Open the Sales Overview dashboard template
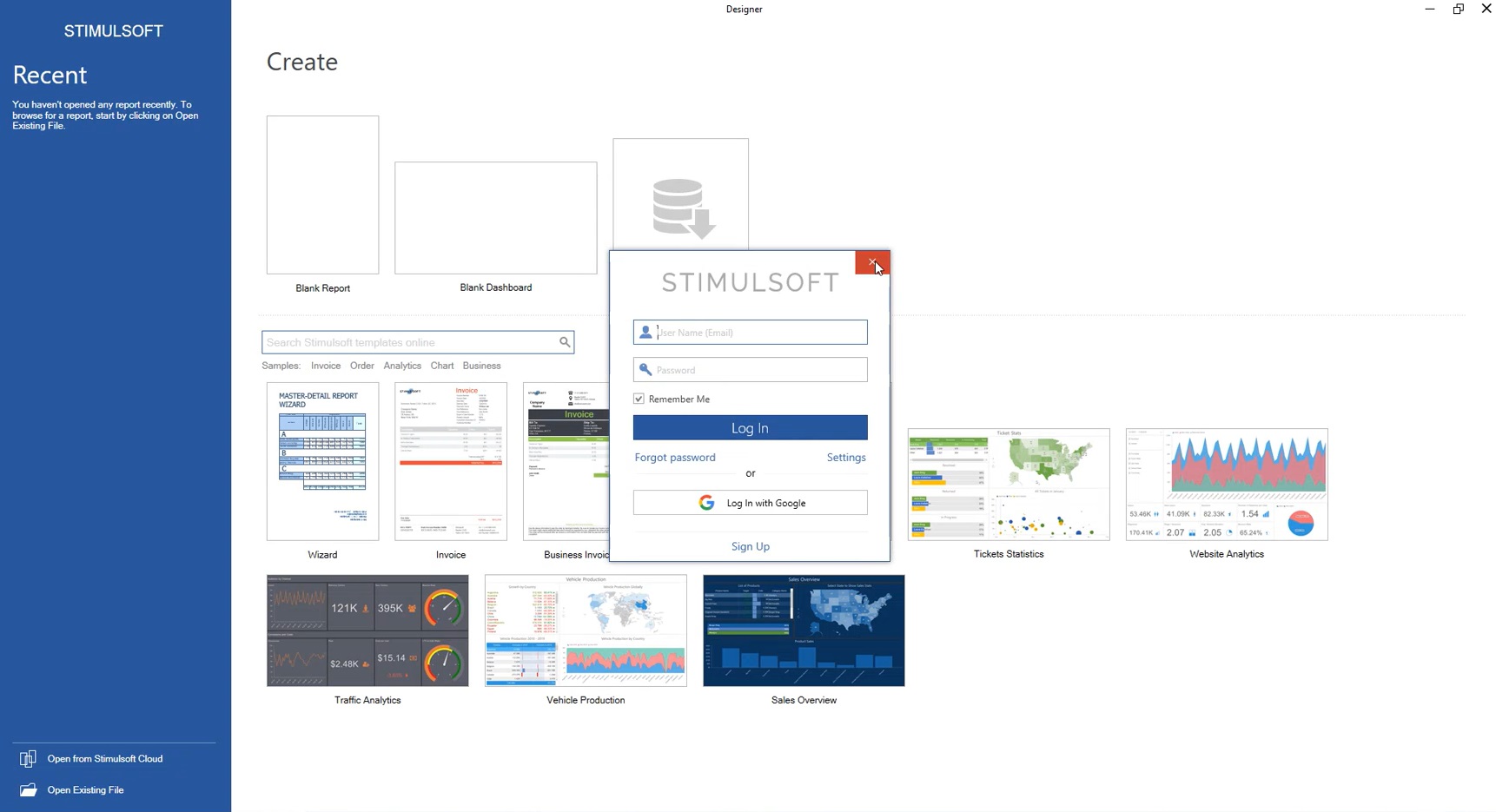Image resolution: width=1496 pixels, height=812 pixels. [x=804, y=630]
